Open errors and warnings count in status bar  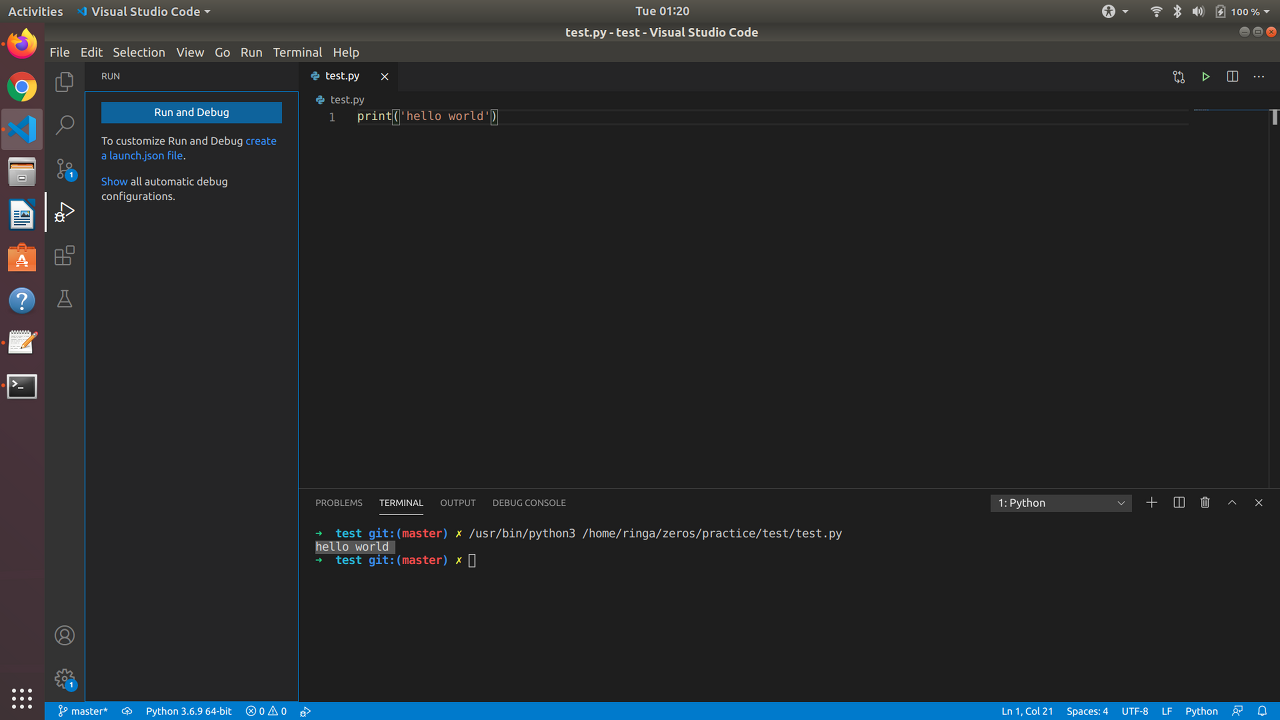tap(266, 711)
